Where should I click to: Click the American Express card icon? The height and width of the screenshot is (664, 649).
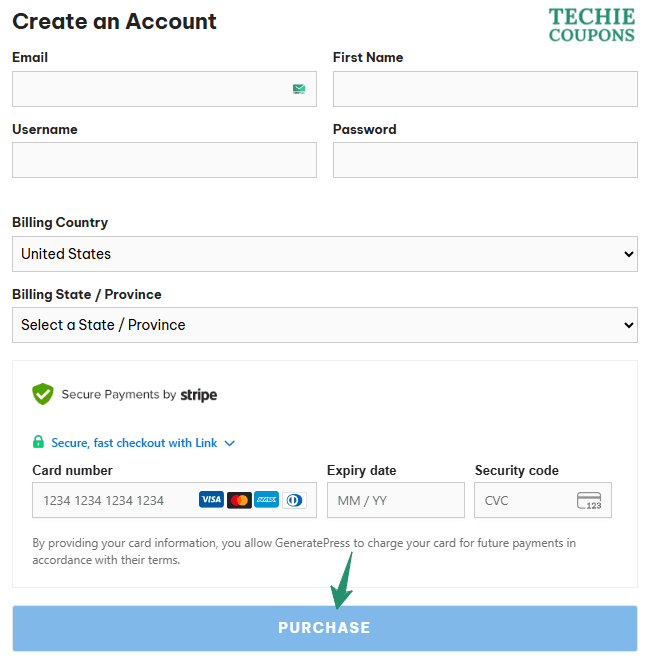pyautogui.click(x=266, y=500)
